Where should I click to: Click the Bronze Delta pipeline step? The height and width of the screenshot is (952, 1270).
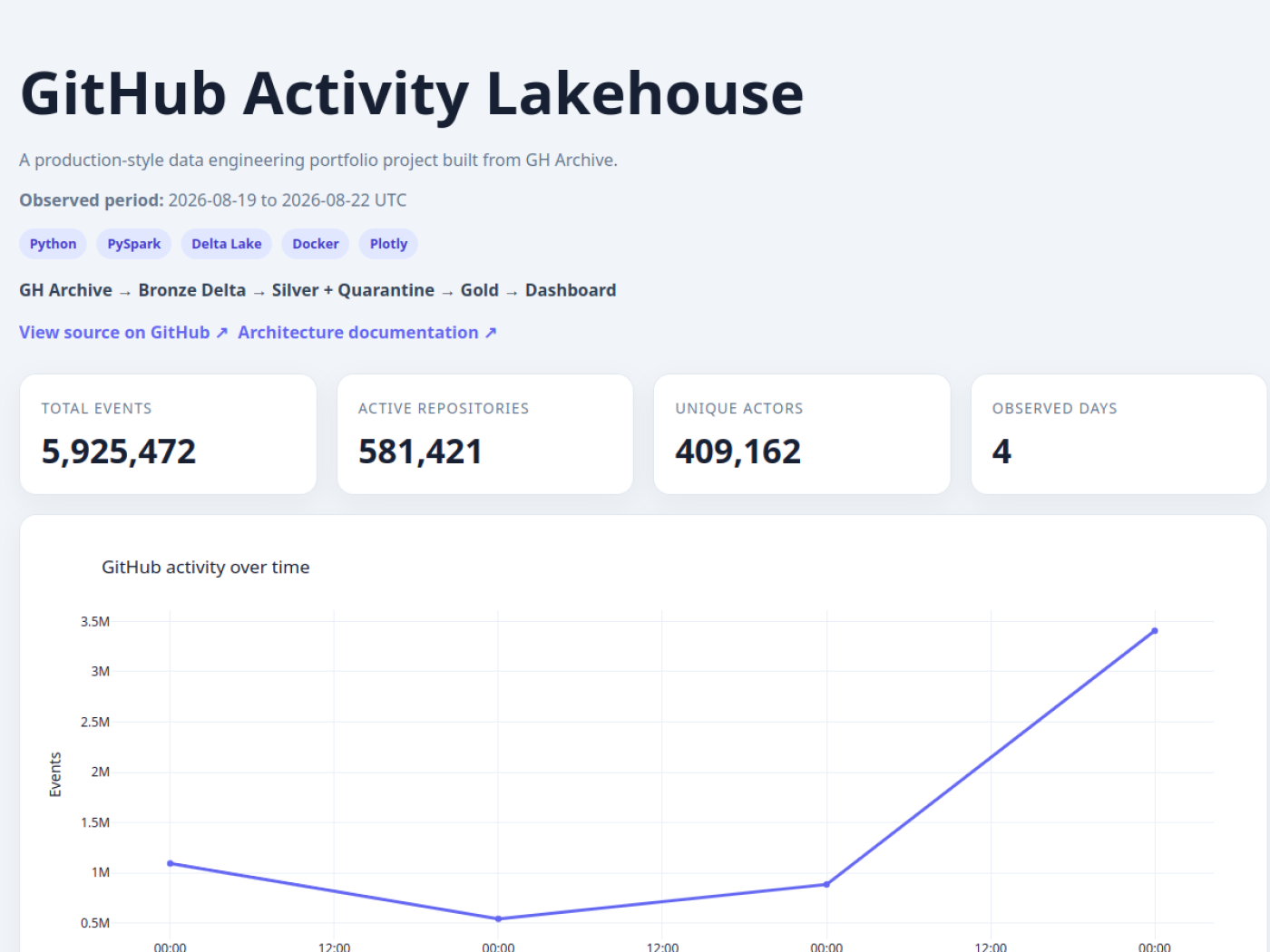pyautogui.click(x=192, y=290)
